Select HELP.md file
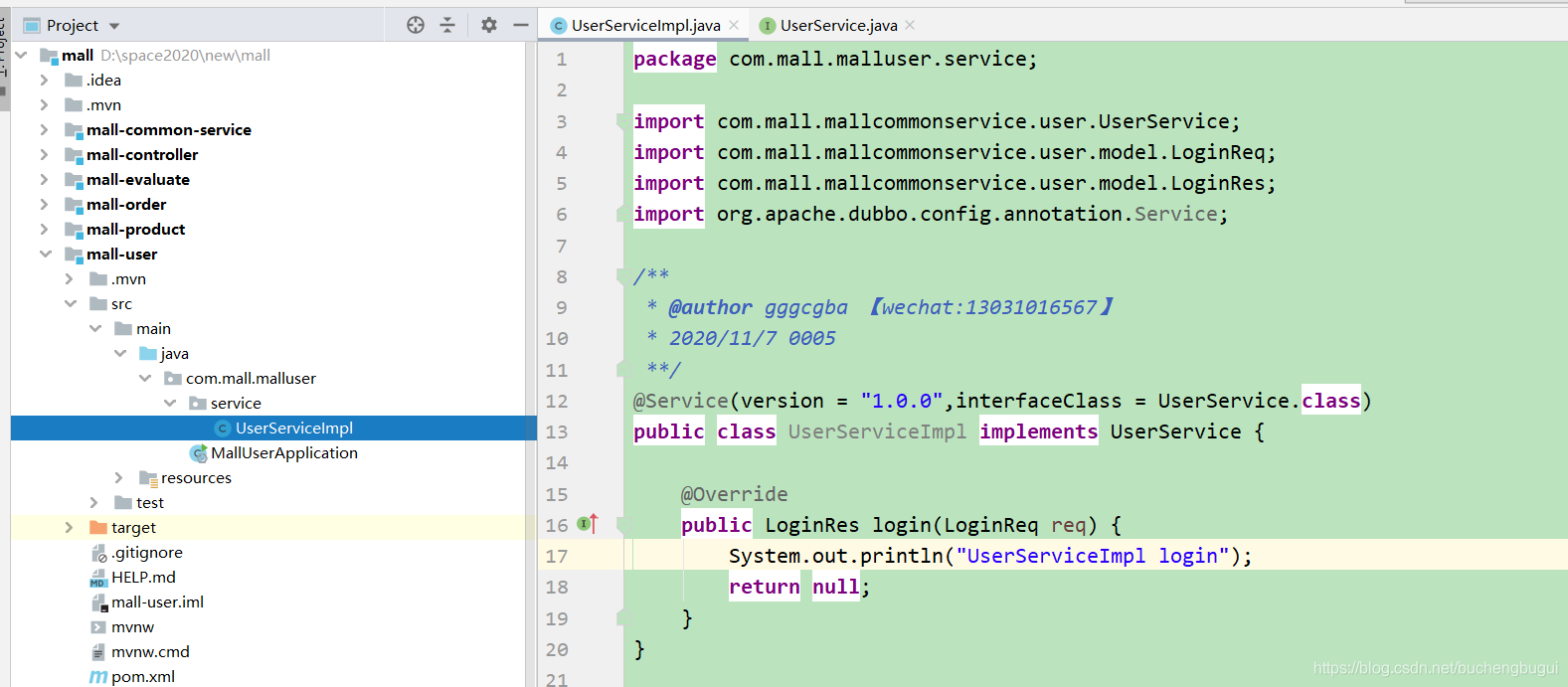1568x687 pixels. point(143,577)
